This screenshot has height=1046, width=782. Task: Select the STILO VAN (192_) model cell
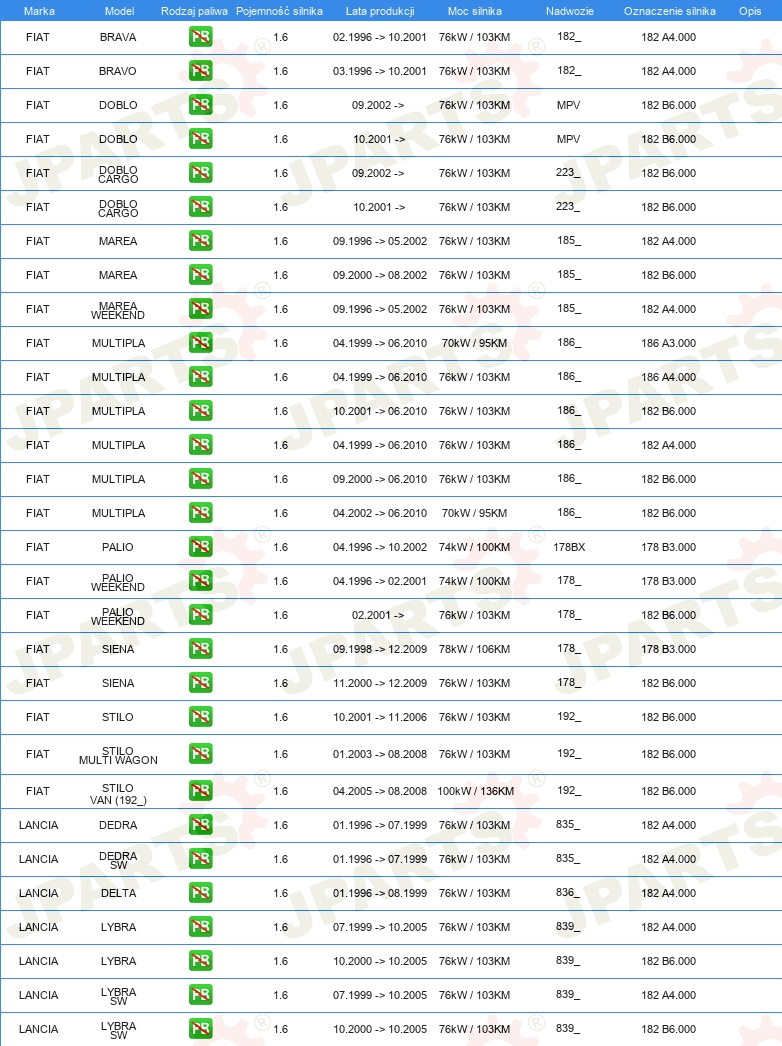118,794
